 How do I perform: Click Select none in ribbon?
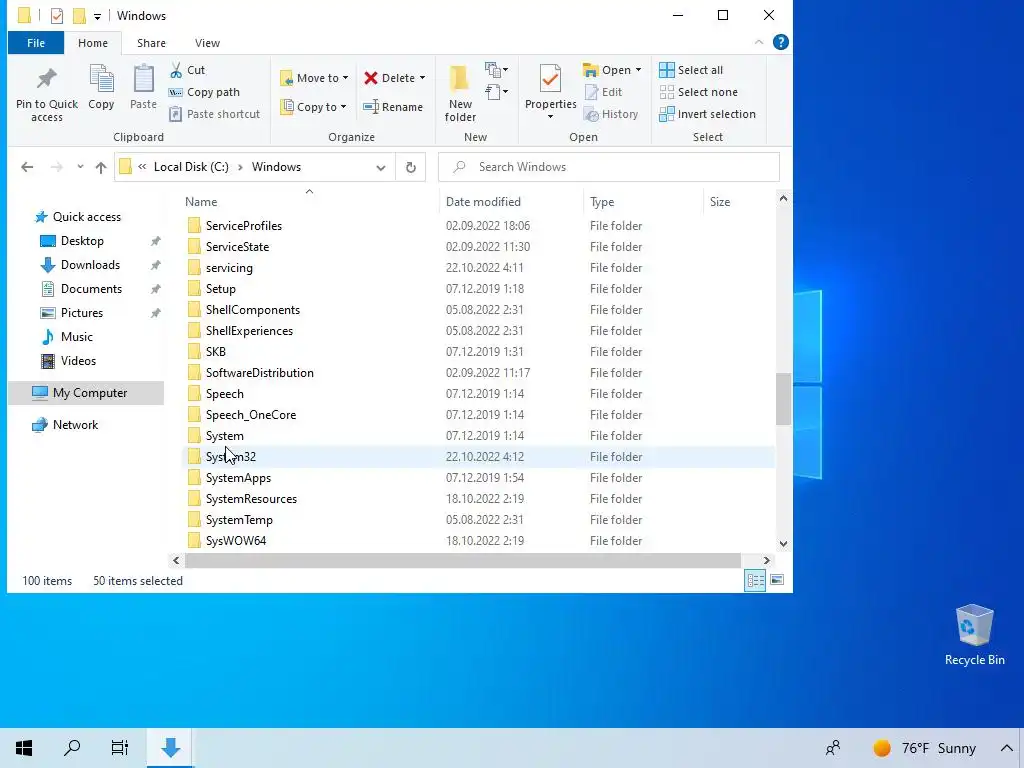point(698,92)
